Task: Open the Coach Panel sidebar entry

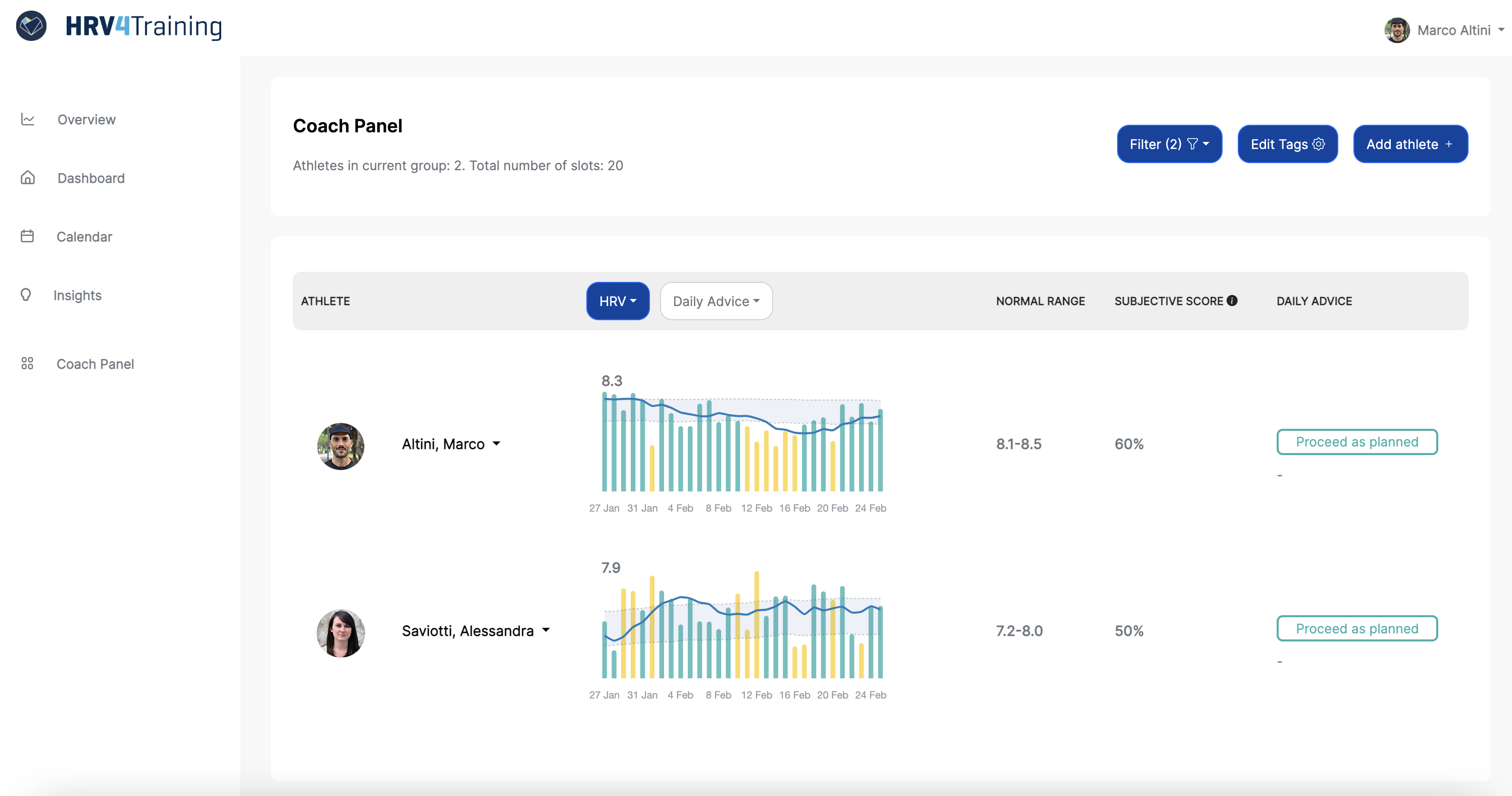Action: tap(94, 363)
